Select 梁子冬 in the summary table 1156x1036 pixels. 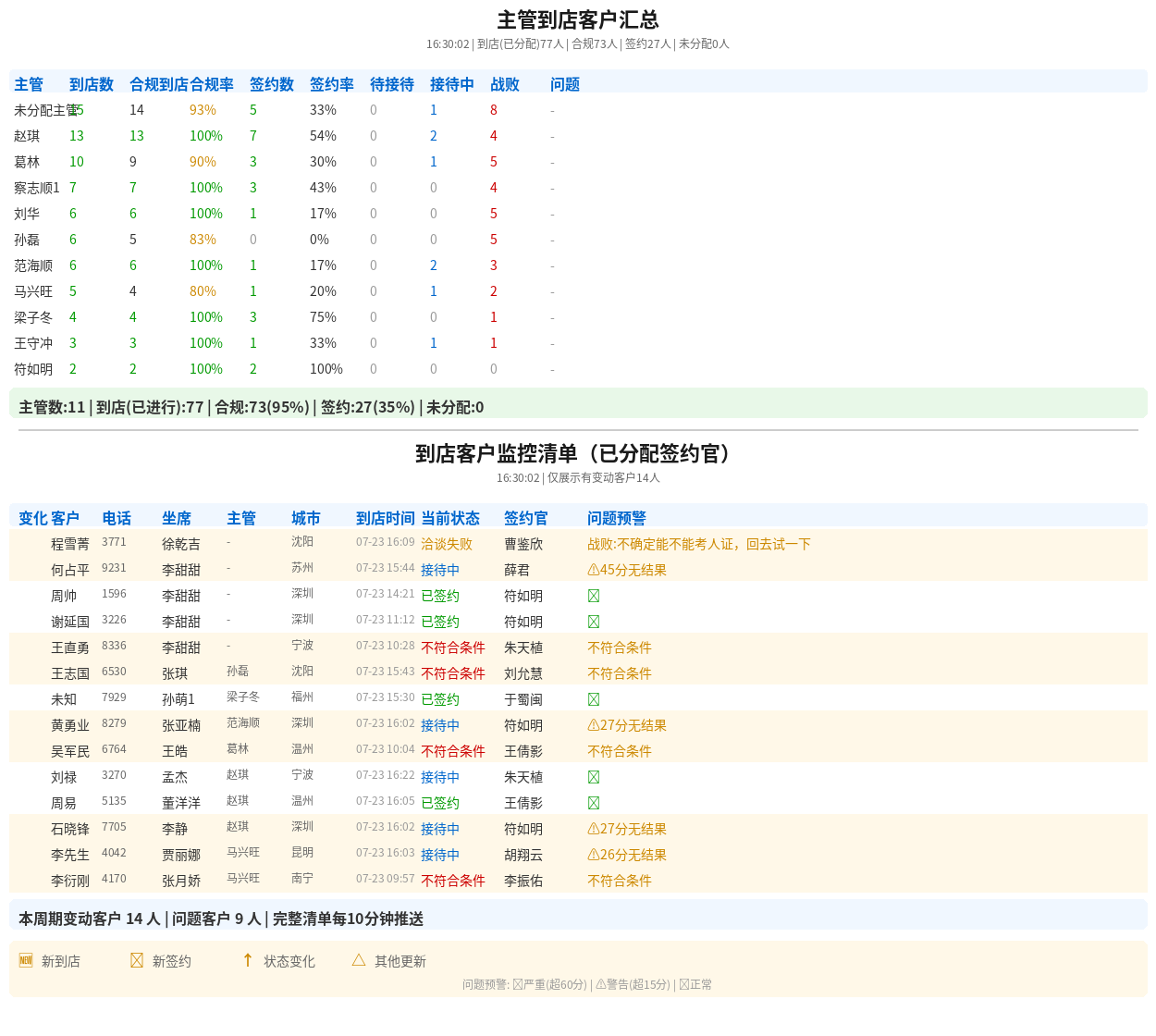(33, 317)
